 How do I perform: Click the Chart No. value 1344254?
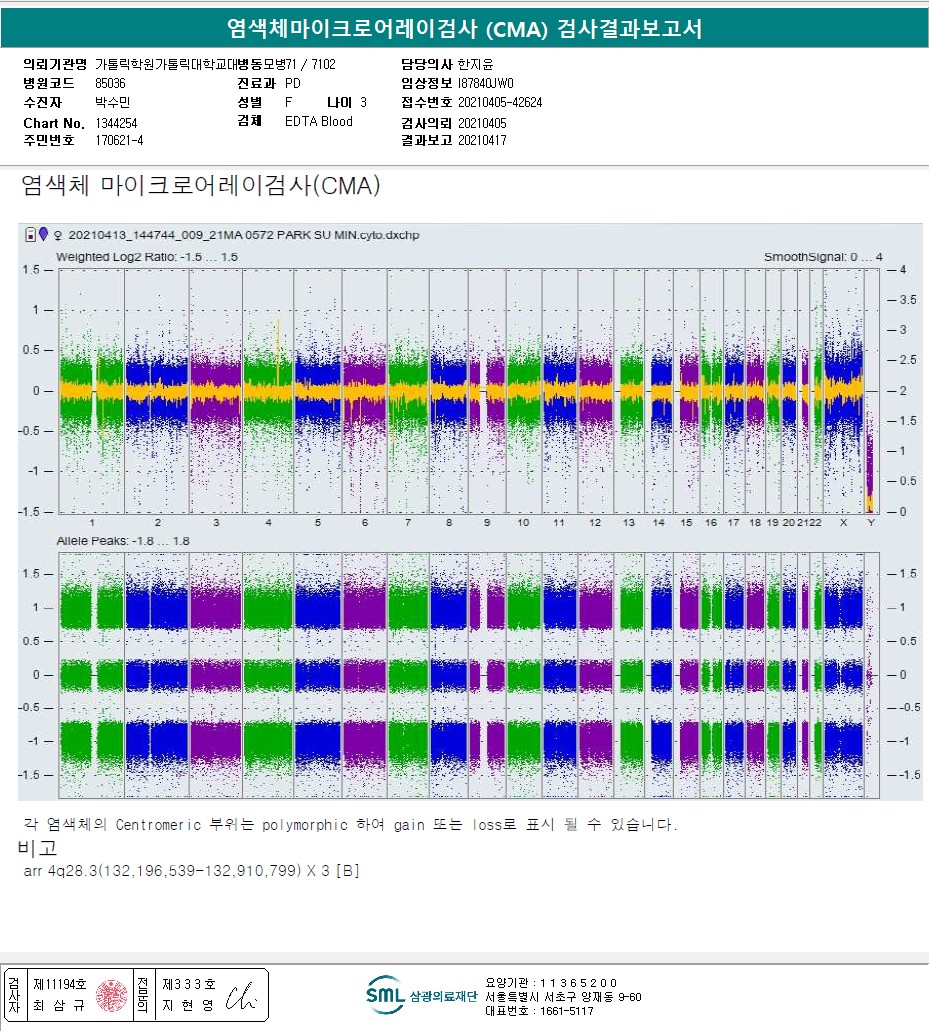click(x=117, y=123)
